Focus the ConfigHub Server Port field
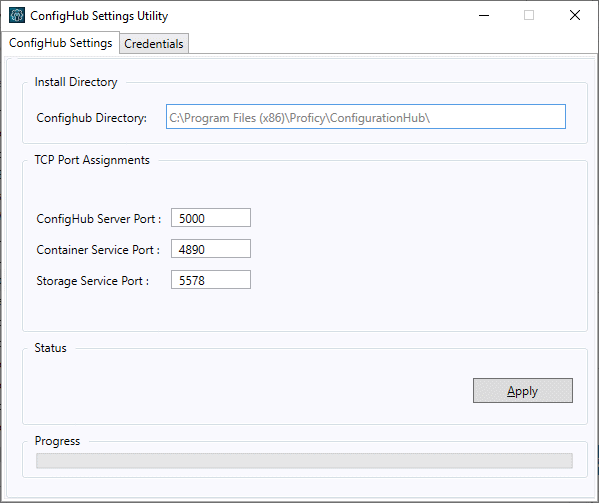 [x=211, y=218]
